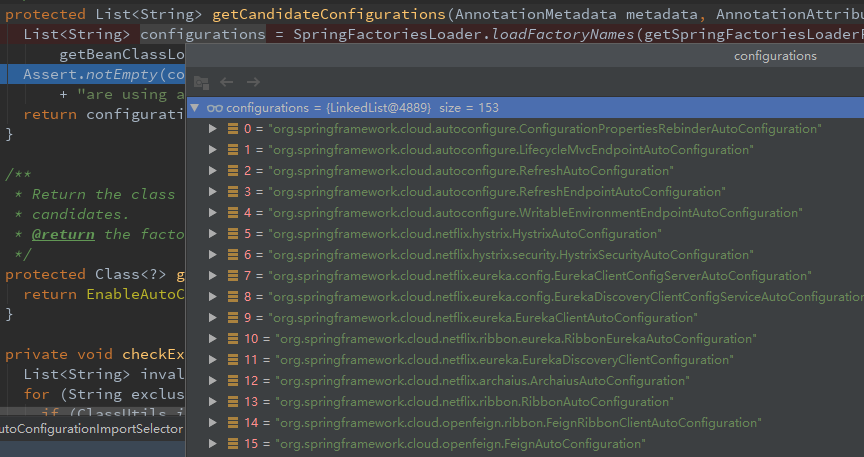Expand element 13 RibbonAutoConfiguration
This screenshot has height=457, width=864.
pyautogui.click(x=212, y=401)
